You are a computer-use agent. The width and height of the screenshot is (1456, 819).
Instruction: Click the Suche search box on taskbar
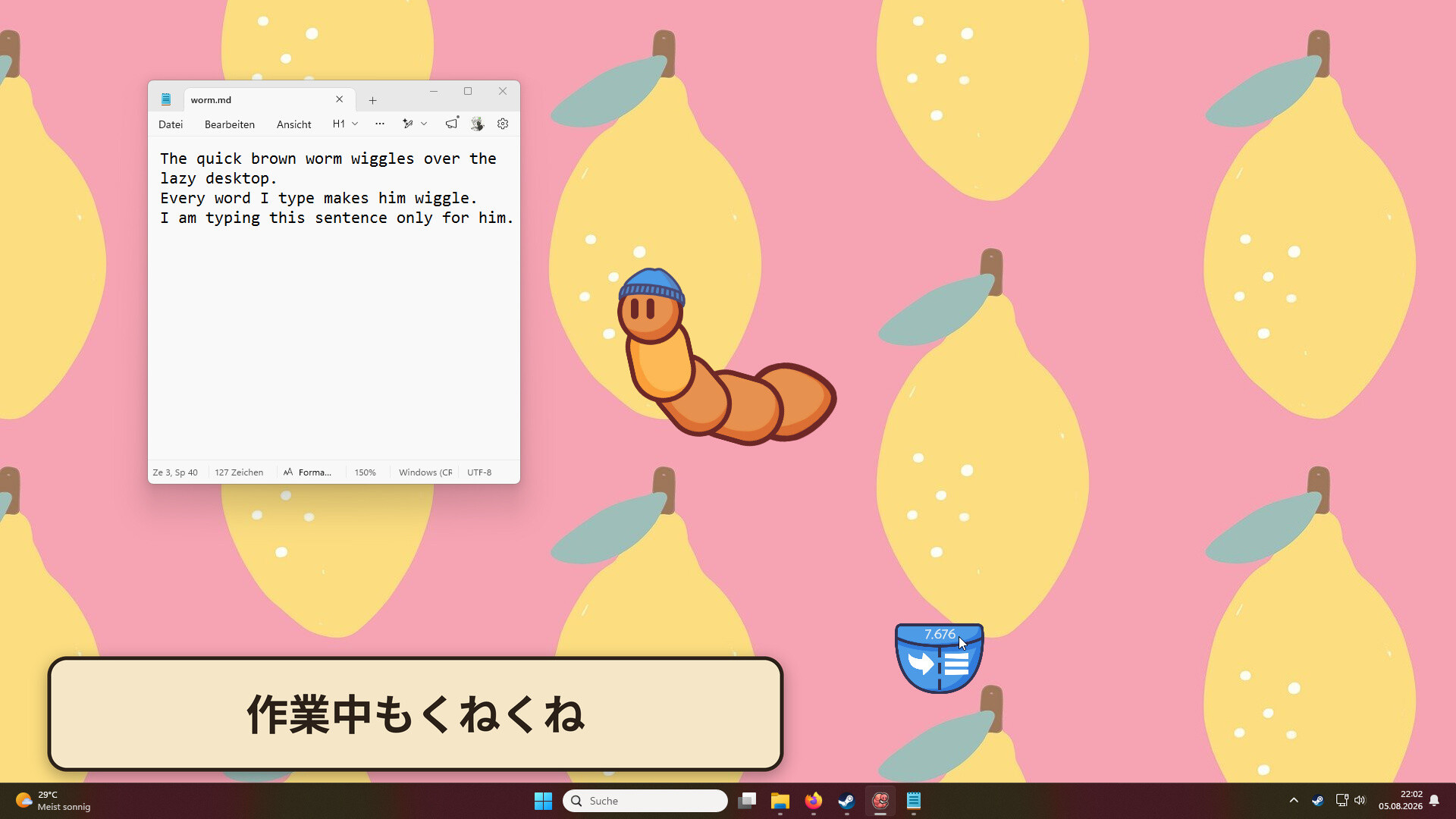[x=645, y=801]
